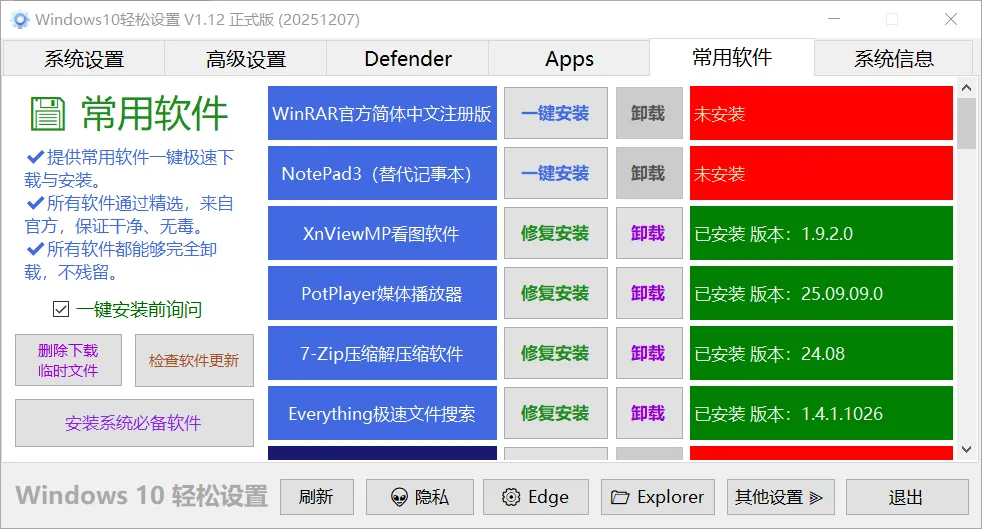982x529 pixels.
Task: Click the 7-Zip压缩解压缩软件 label
Action: click(x=382, y=354)
